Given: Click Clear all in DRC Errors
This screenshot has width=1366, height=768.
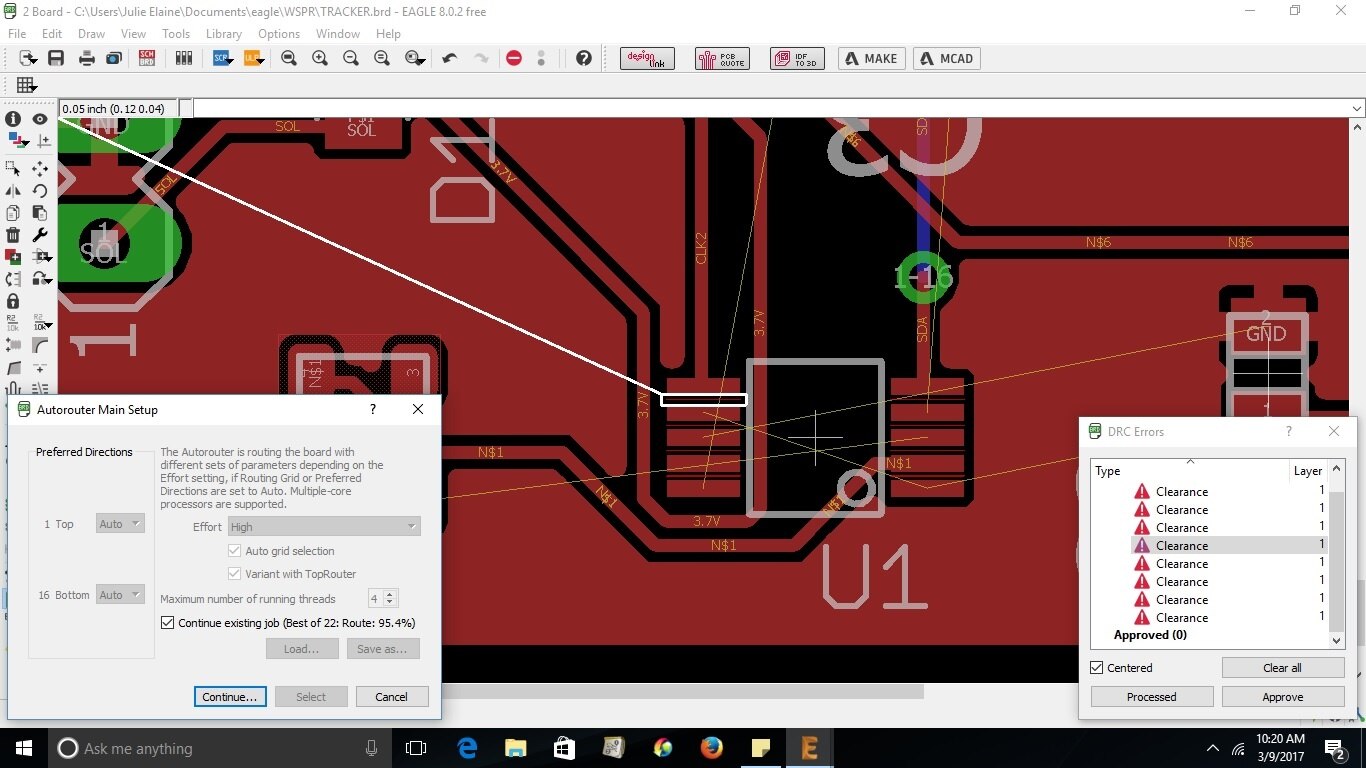Looking at the screenshot, I should [1282, 668].
